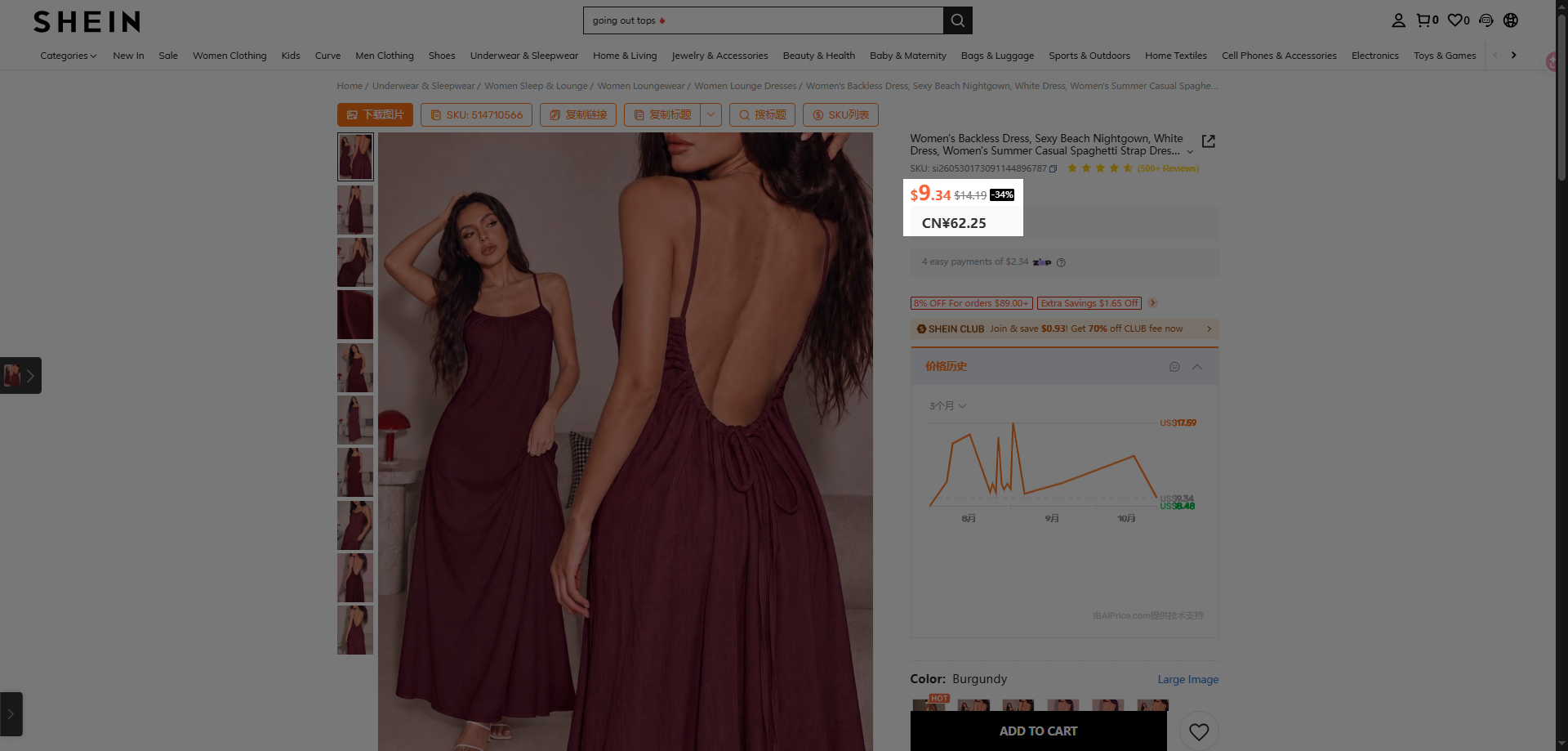Go to Home breadcrumb link

click(350, 86)
